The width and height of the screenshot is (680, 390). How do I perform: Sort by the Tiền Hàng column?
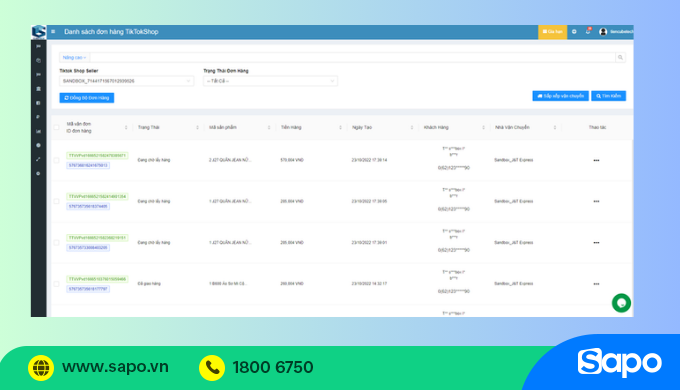pos(340,128)
